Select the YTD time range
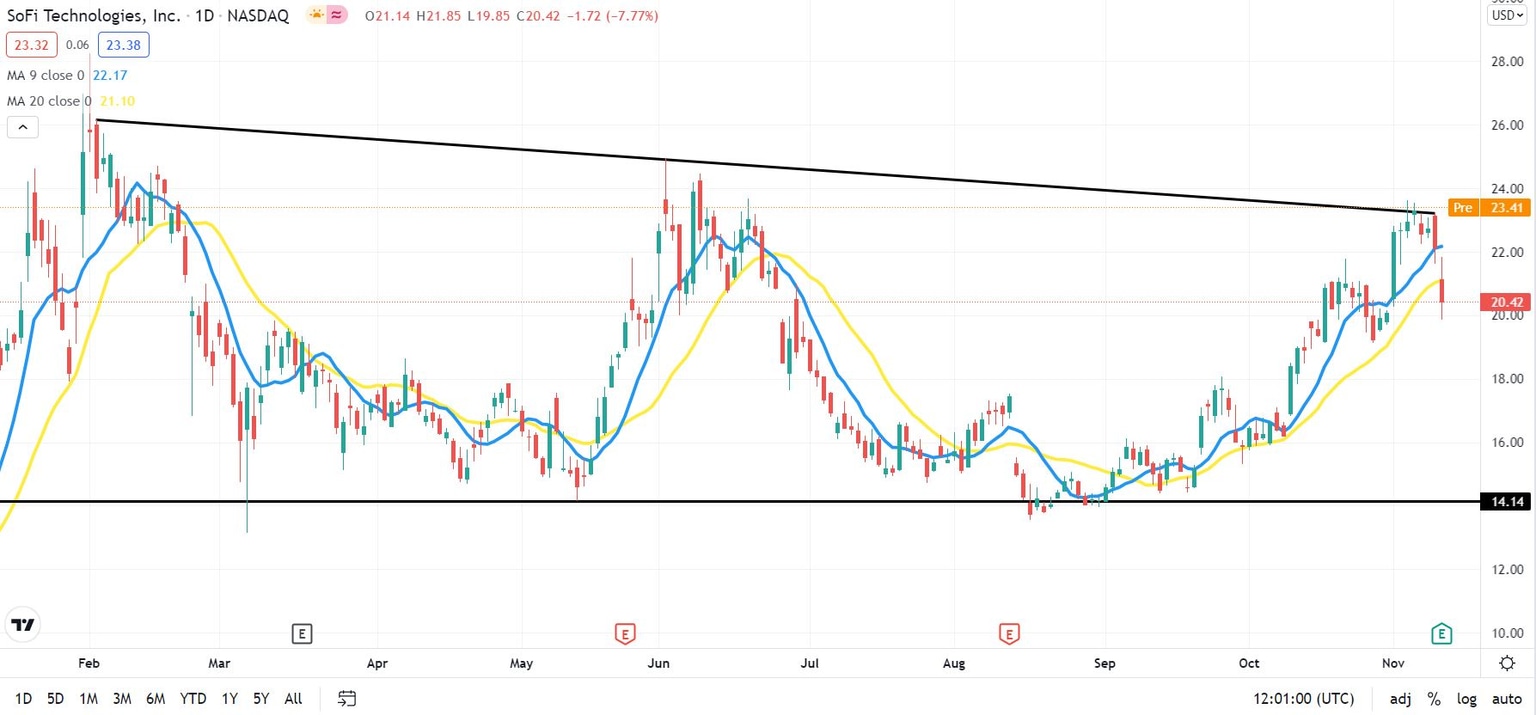Image resolution: width=1536 pixels, height=715 pixels. (x=193, y=699)
